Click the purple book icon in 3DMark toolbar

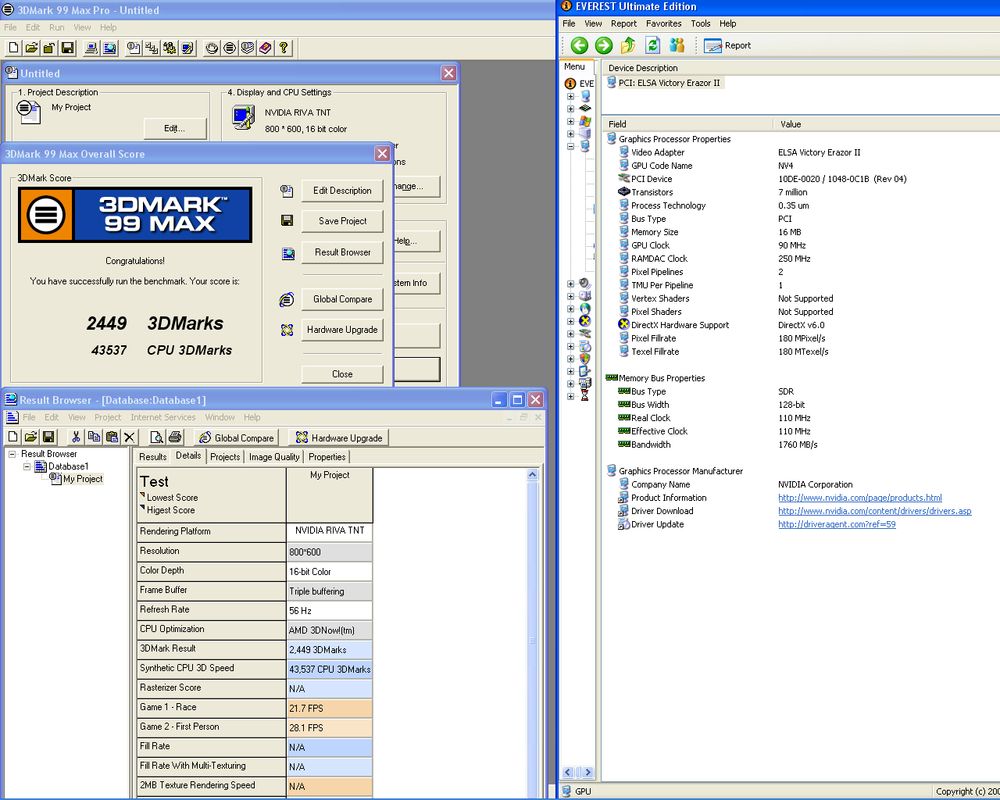click(x=265, y=48)
